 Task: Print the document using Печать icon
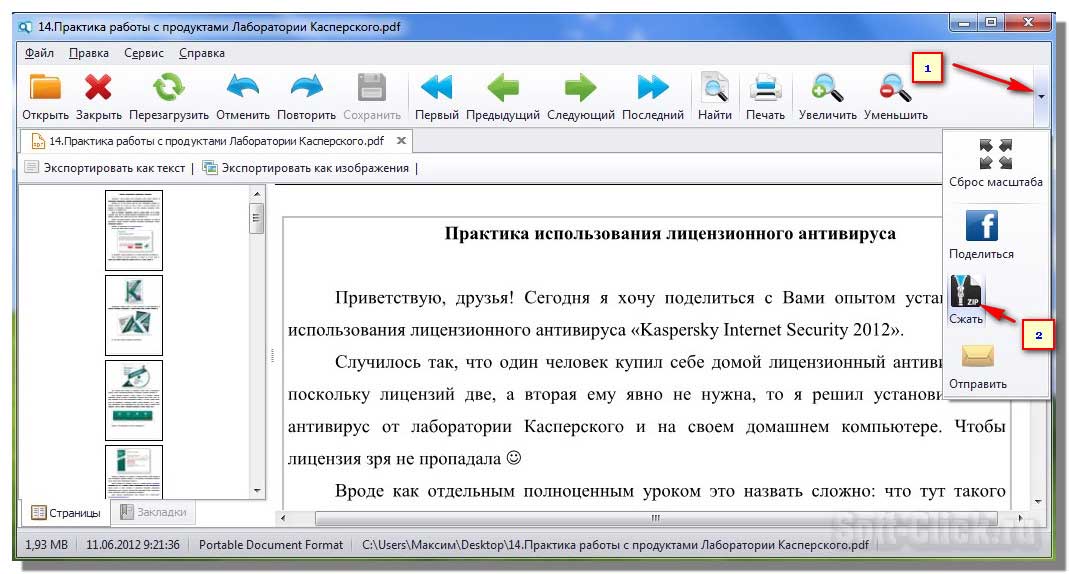coord(766,88)
